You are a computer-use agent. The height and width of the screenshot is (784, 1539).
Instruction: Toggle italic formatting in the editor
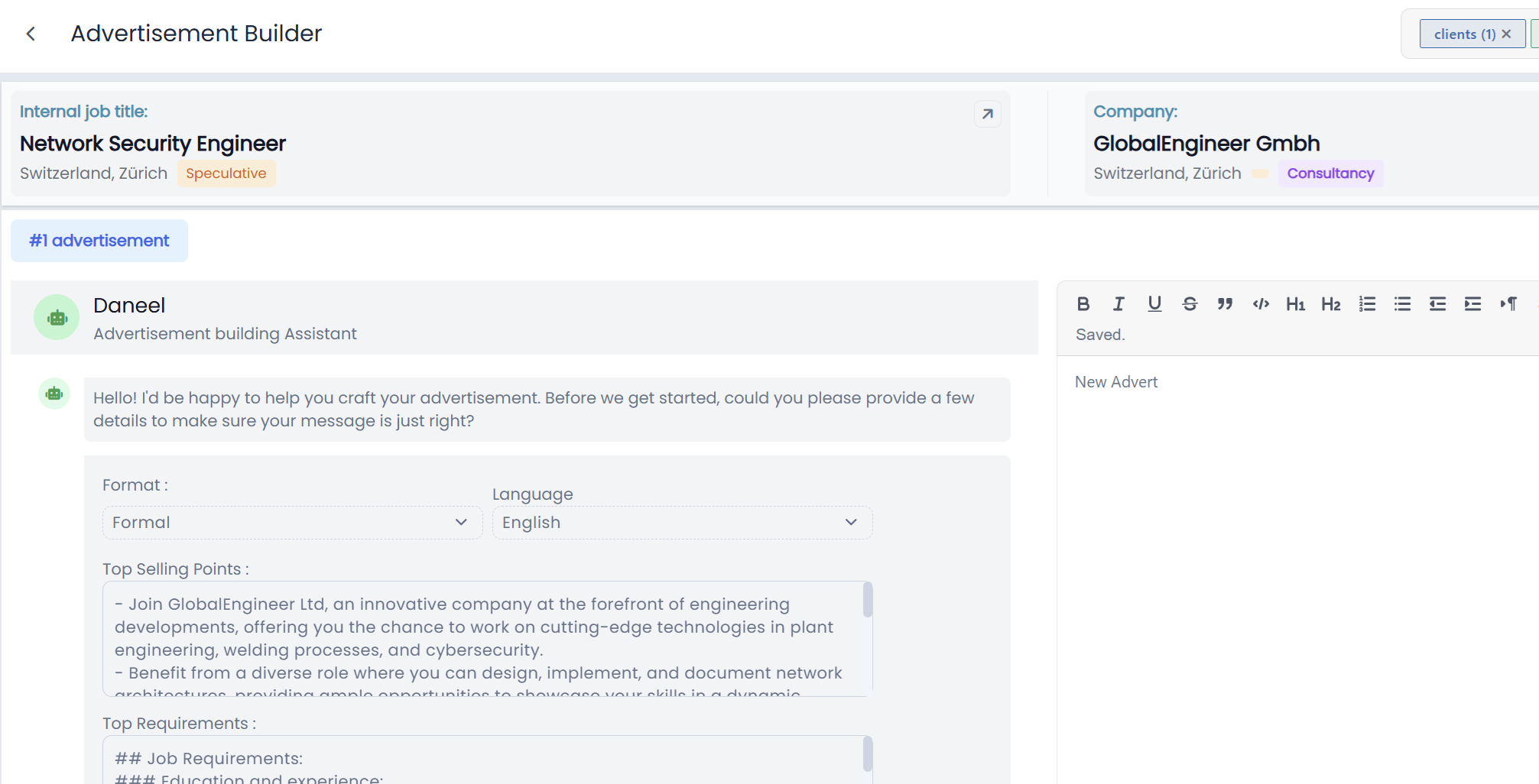(1119, 304)
